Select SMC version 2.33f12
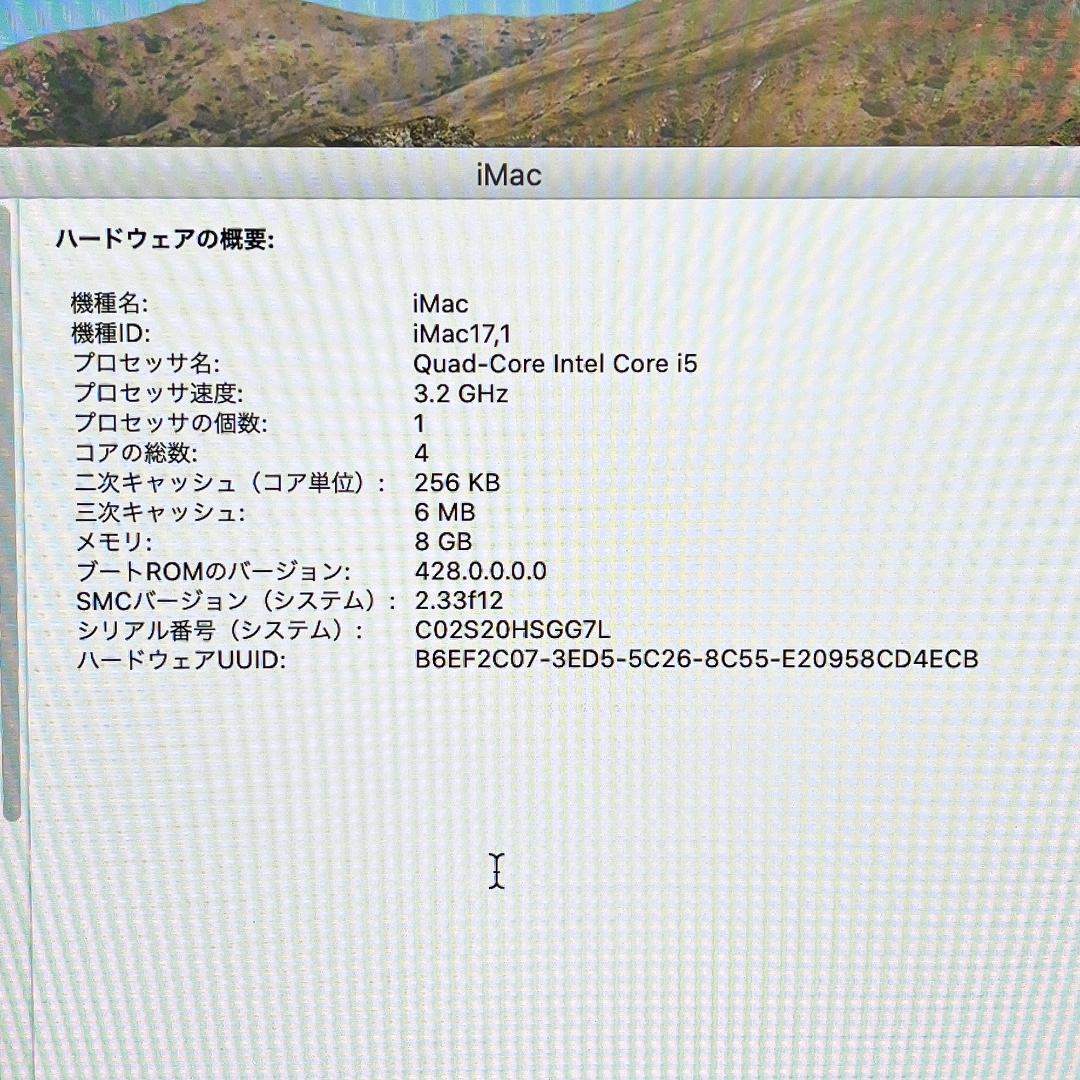 pyautogui.click(x=459, y=600)
